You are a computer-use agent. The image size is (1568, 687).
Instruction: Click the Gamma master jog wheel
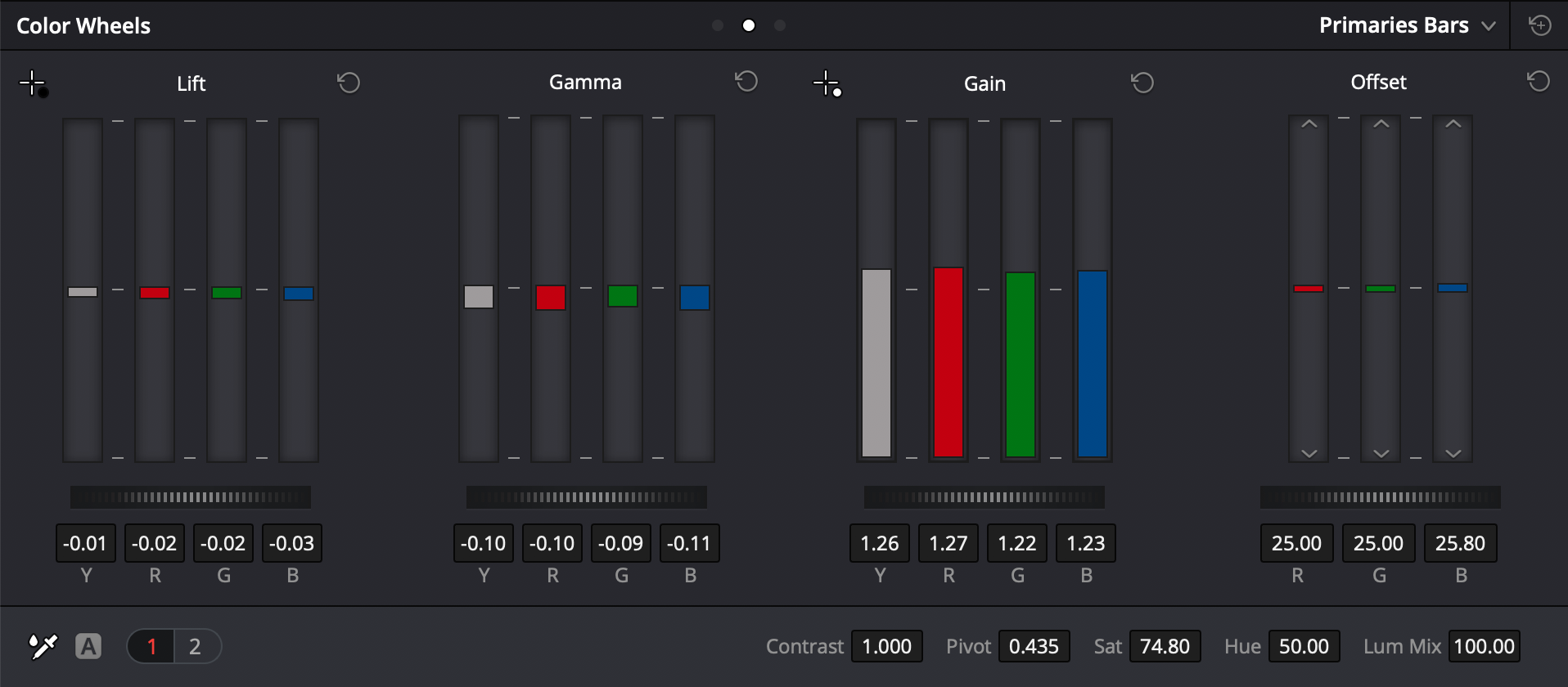coord(587,496)
